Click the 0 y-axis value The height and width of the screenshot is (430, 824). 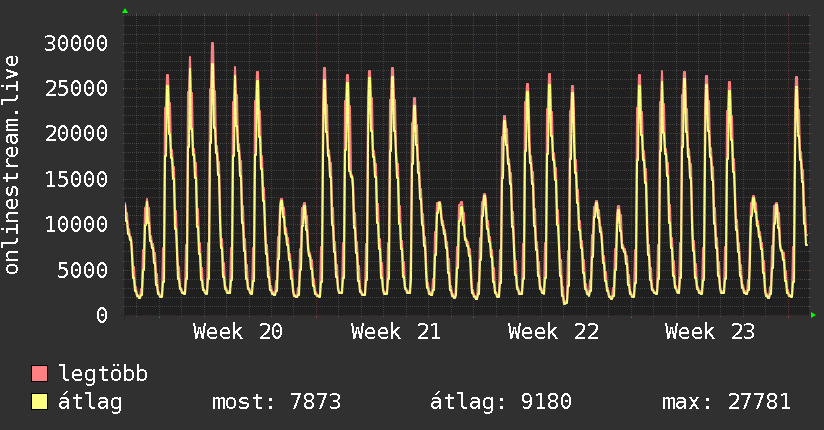click(102, 315)
